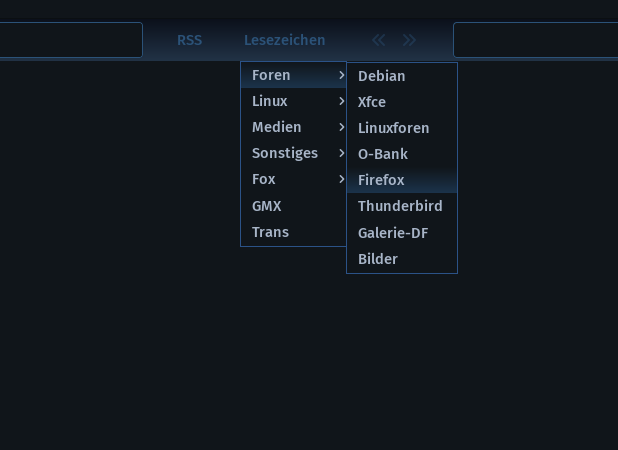Click the highlighted Firefox bookmark
Viewport: 618px width, 450px height.
pos(381,180)
